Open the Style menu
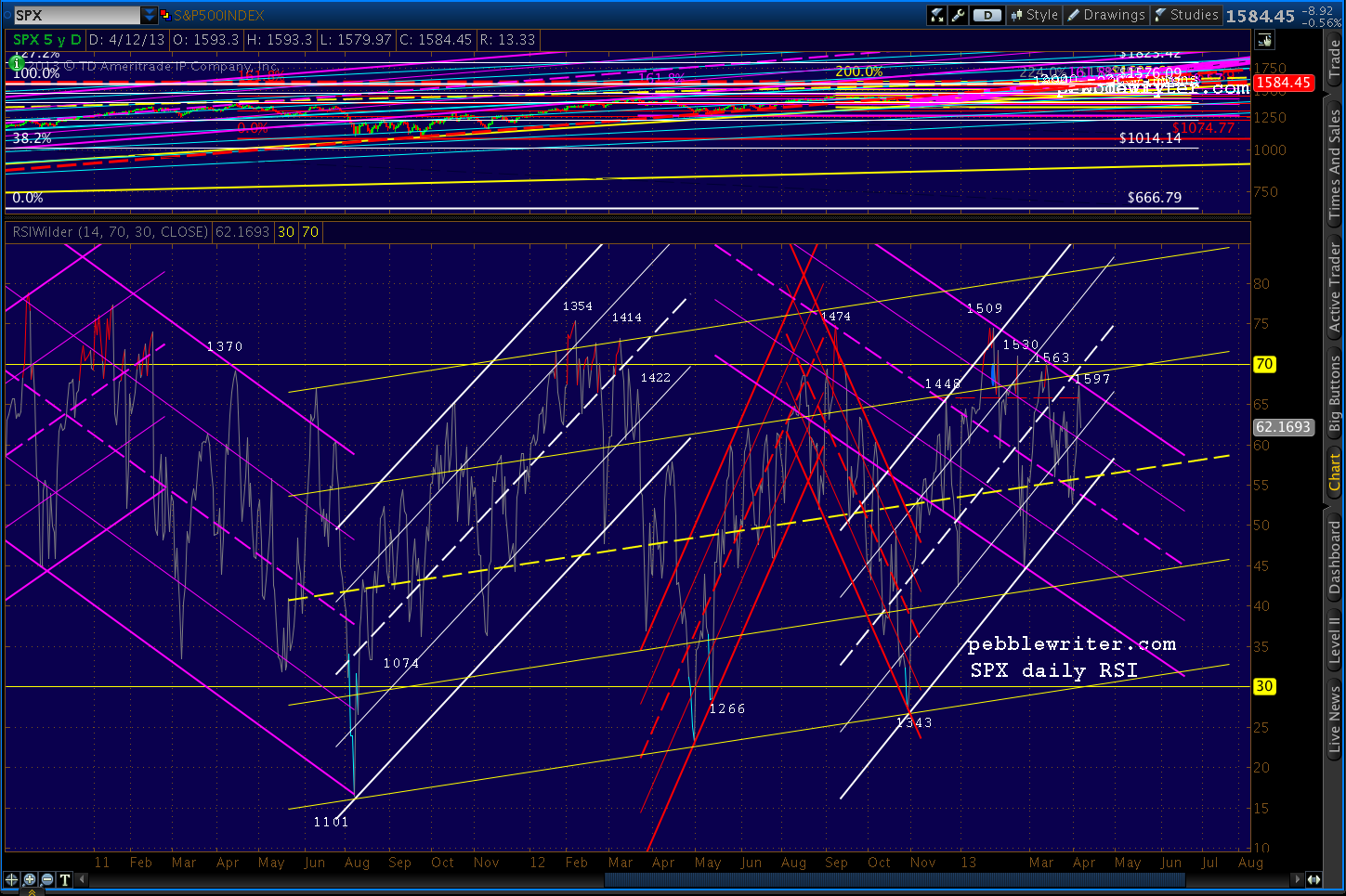Screen dimensions: 1346x896 [1034, 15]
